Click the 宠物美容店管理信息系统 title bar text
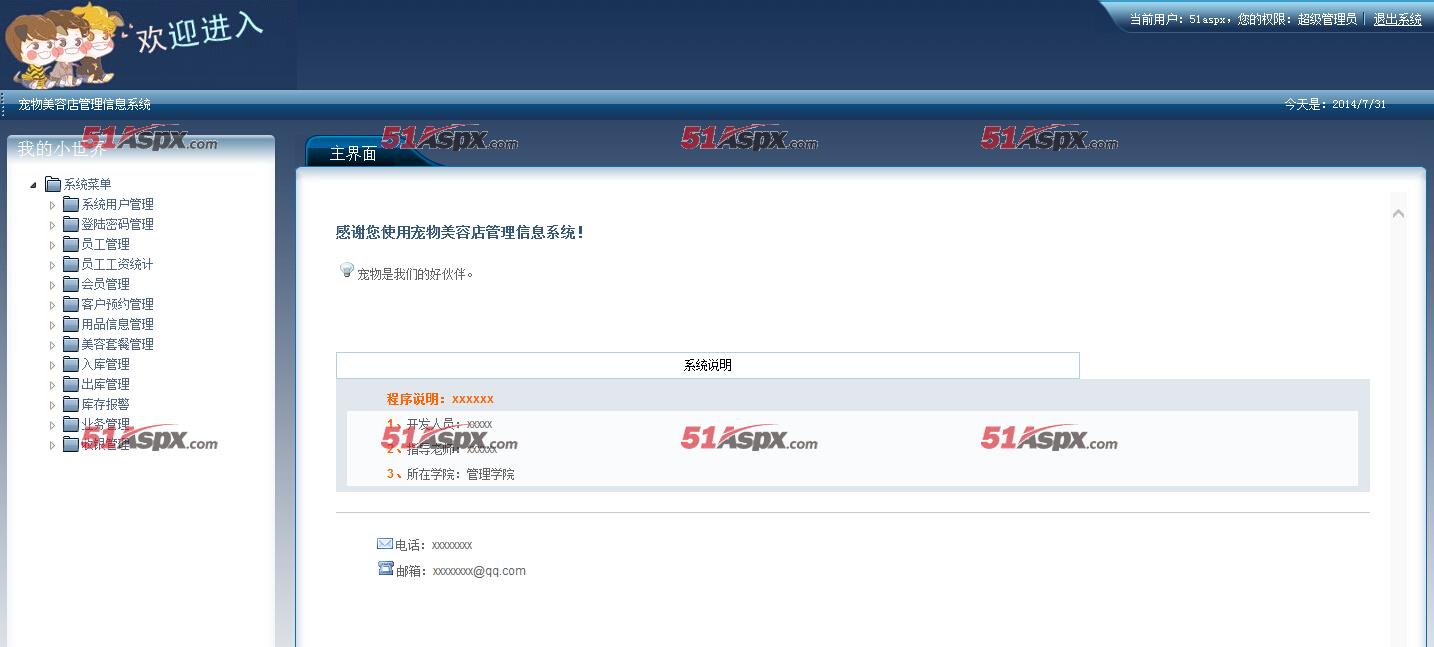The width and height of the screenshot is (1434, 647). (85, 104)
